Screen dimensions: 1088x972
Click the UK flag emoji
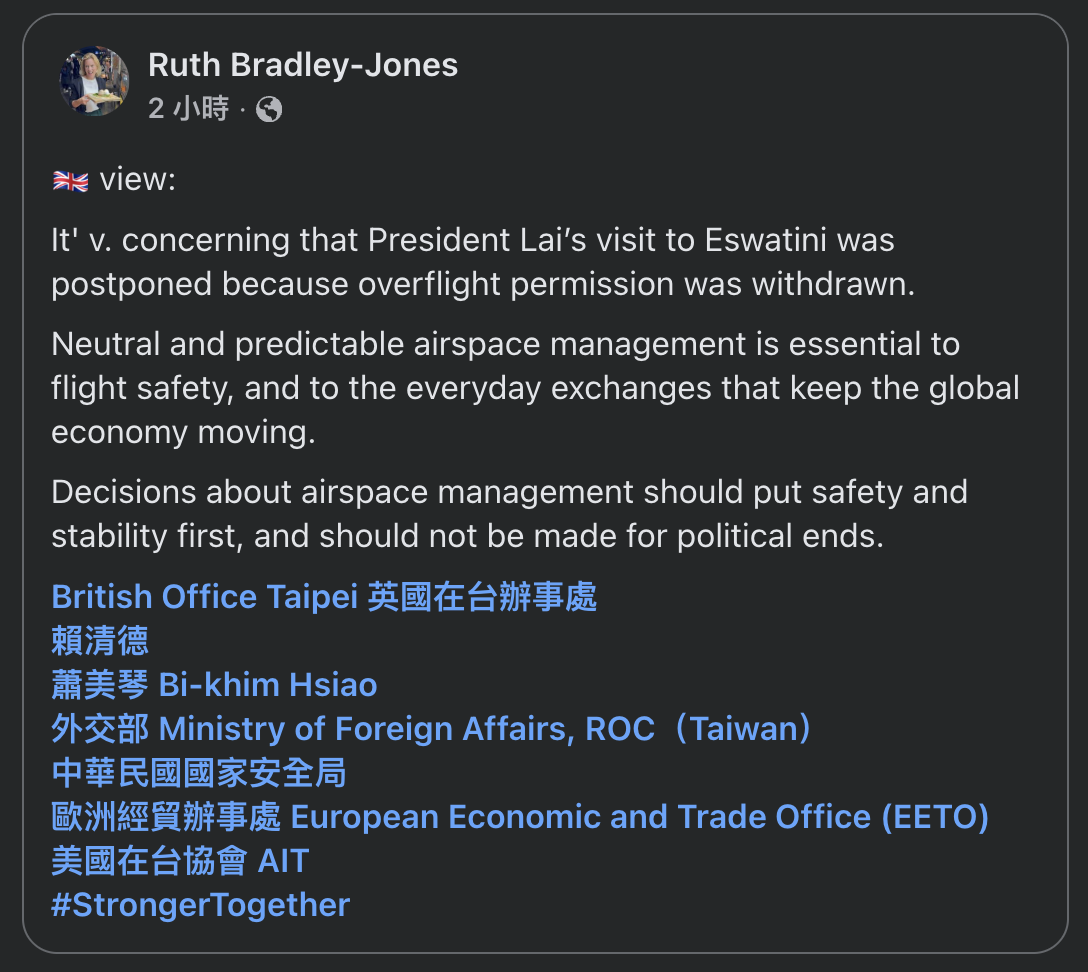tap(70, 181)
